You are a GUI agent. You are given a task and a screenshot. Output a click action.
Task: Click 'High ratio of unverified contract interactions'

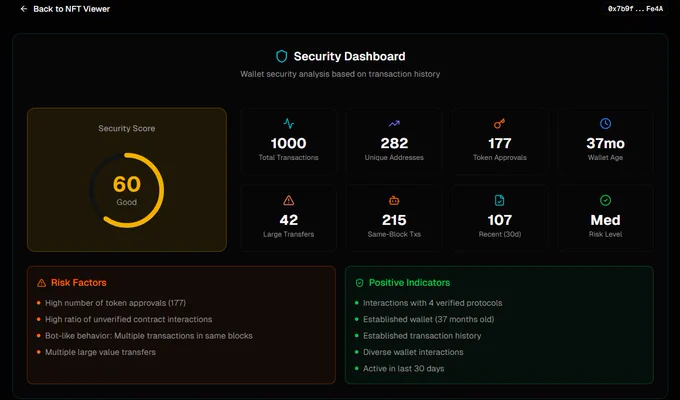(129, 319)
